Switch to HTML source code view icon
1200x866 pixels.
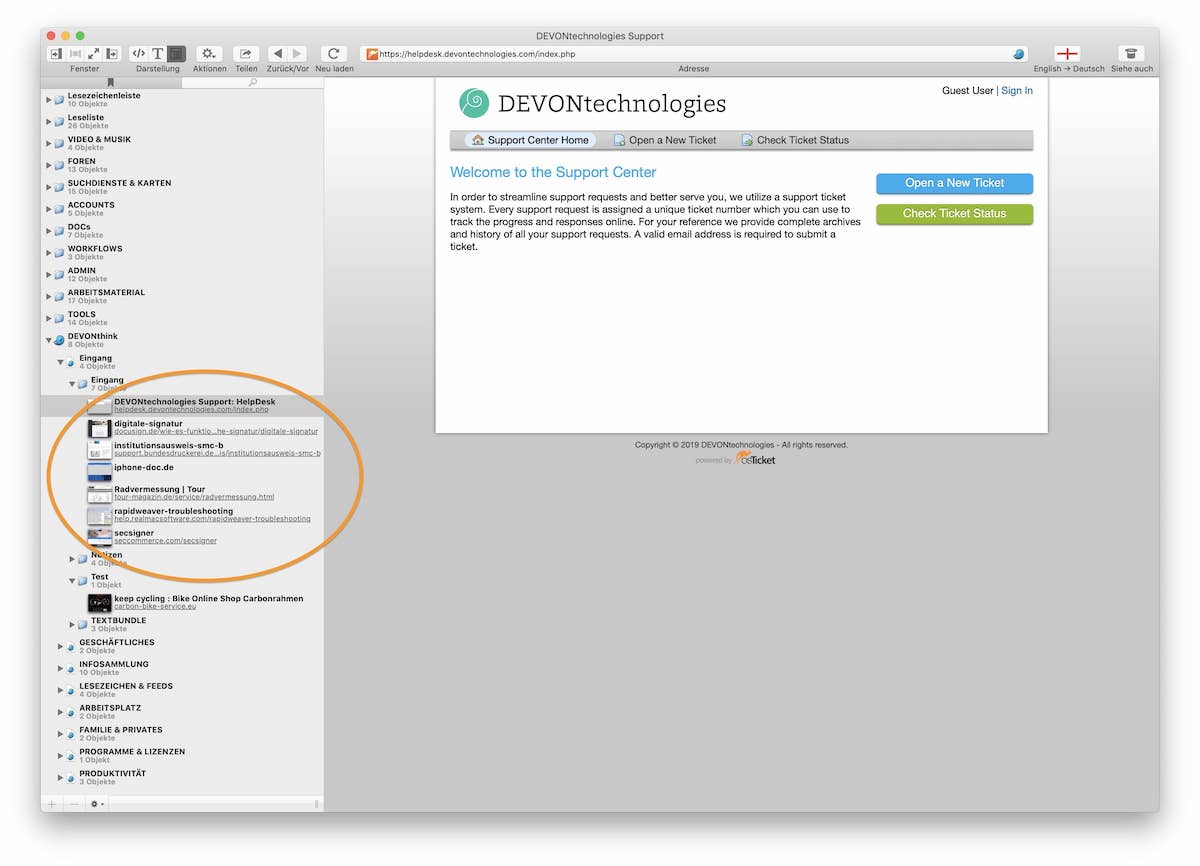(x=139, y=54)
